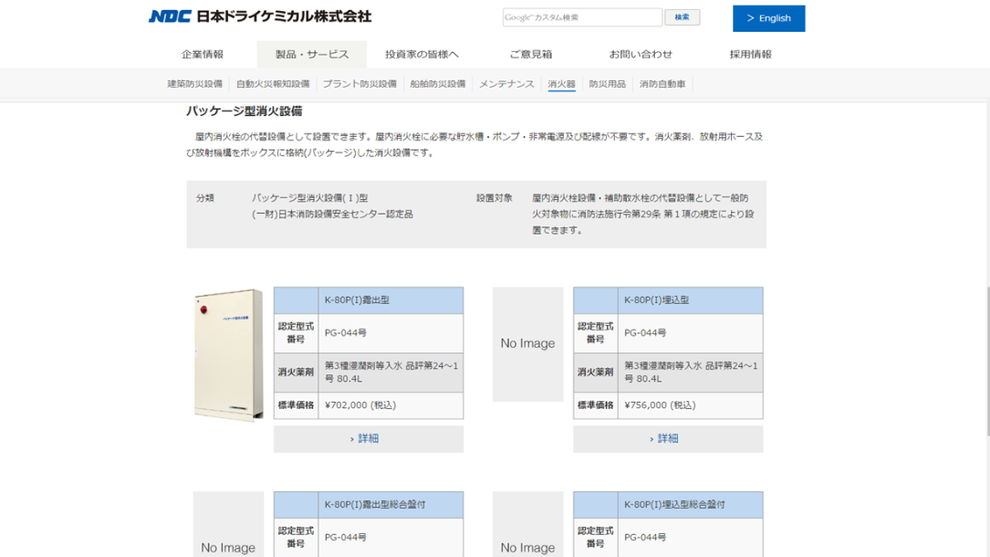Click the ¥702,000 (税込) price cell
The width and height of the screenshot is (990, 557).
point(390,405)
